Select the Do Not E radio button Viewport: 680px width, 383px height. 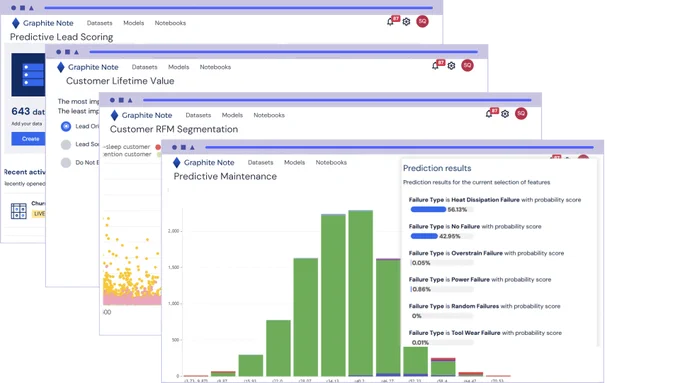(x=66, y=163)
